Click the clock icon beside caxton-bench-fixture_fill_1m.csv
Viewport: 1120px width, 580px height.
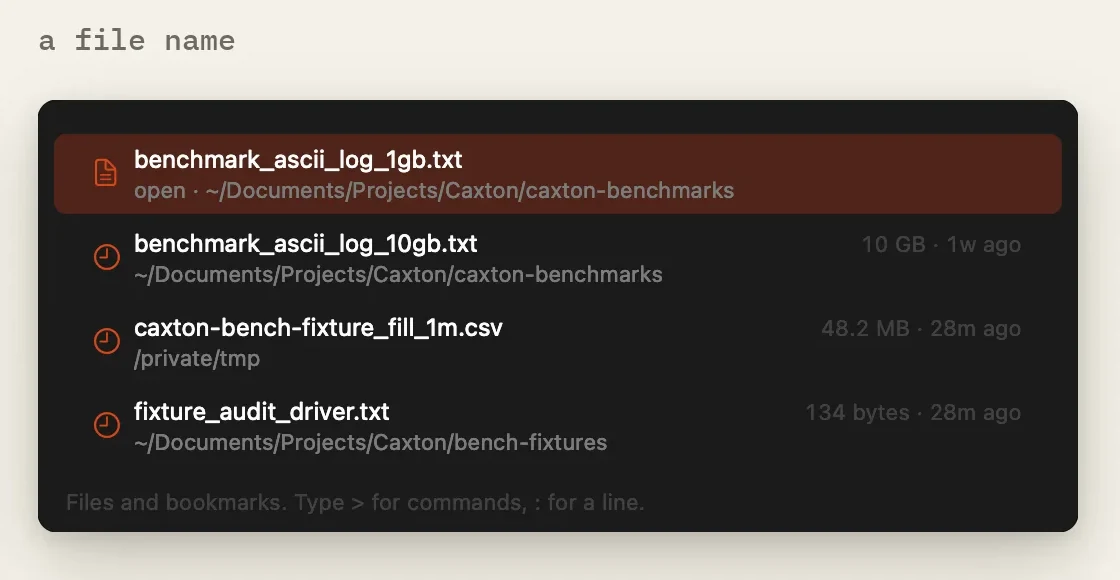(106, 341)
